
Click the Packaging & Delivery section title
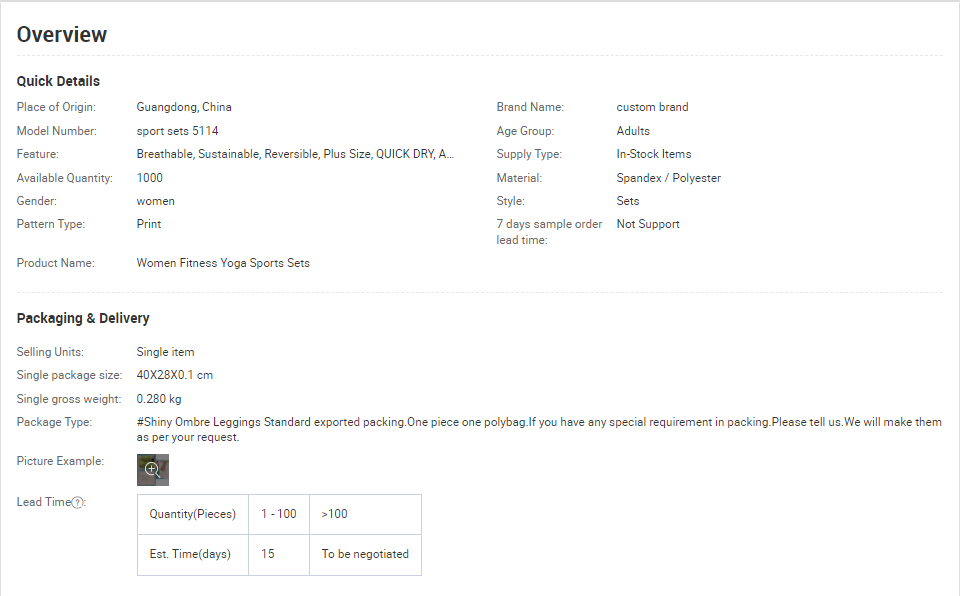83,319
